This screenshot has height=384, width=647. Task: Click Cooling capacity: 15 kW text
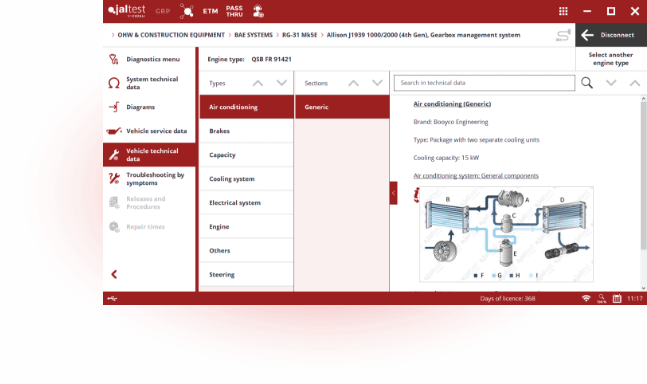coord(446,158)
